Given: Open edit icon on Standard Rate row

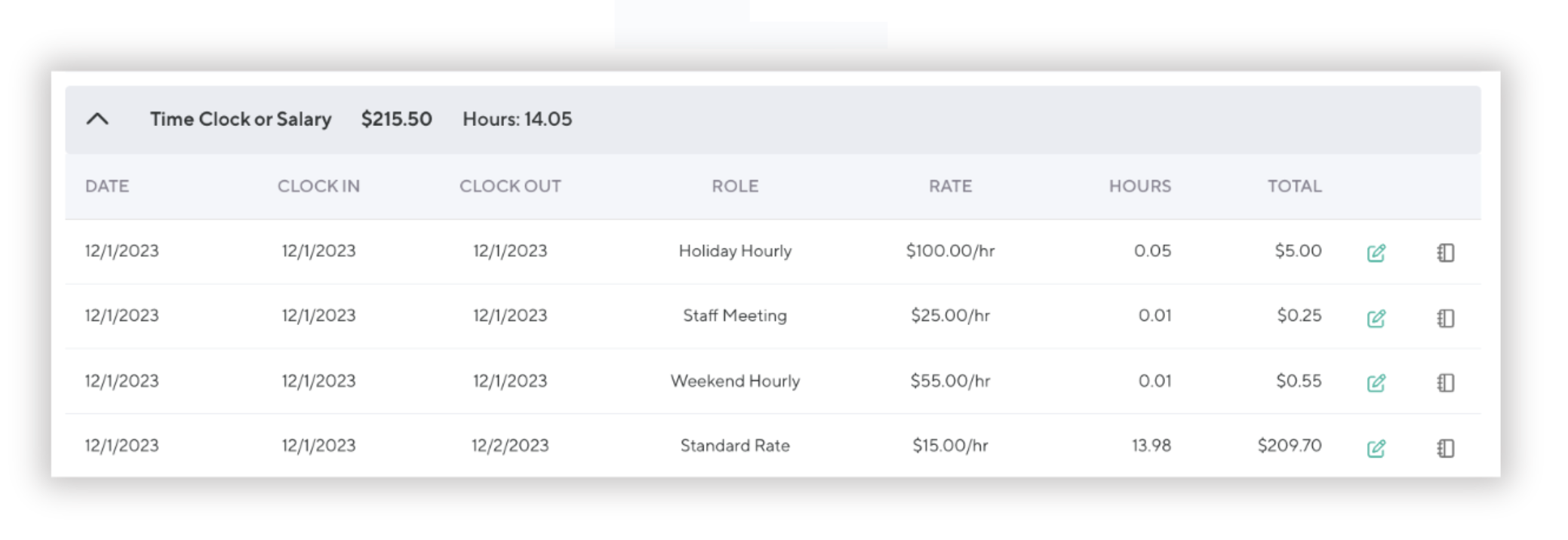Looking at the screenshot, I should (1376, 449).
